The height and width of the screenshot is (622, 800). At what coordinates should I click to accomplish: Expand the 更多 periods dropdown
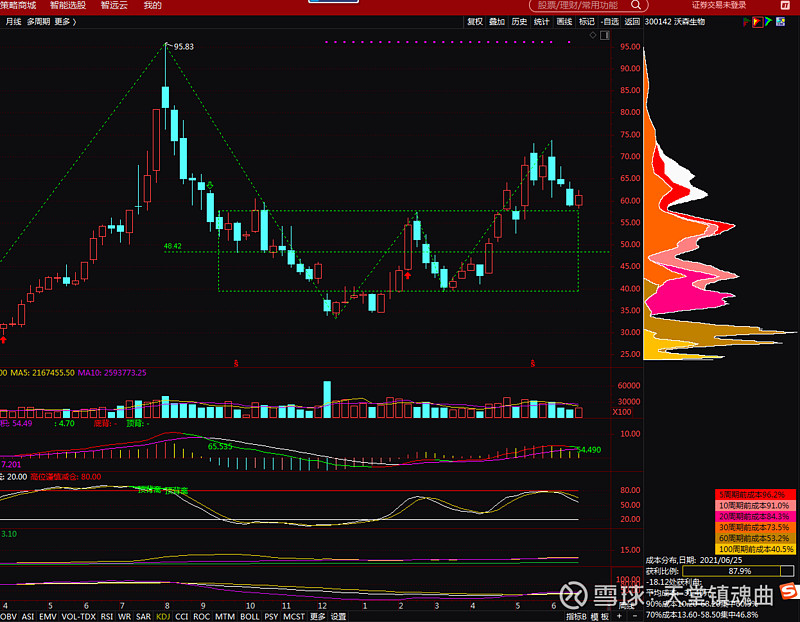click(x=65, y=21)
